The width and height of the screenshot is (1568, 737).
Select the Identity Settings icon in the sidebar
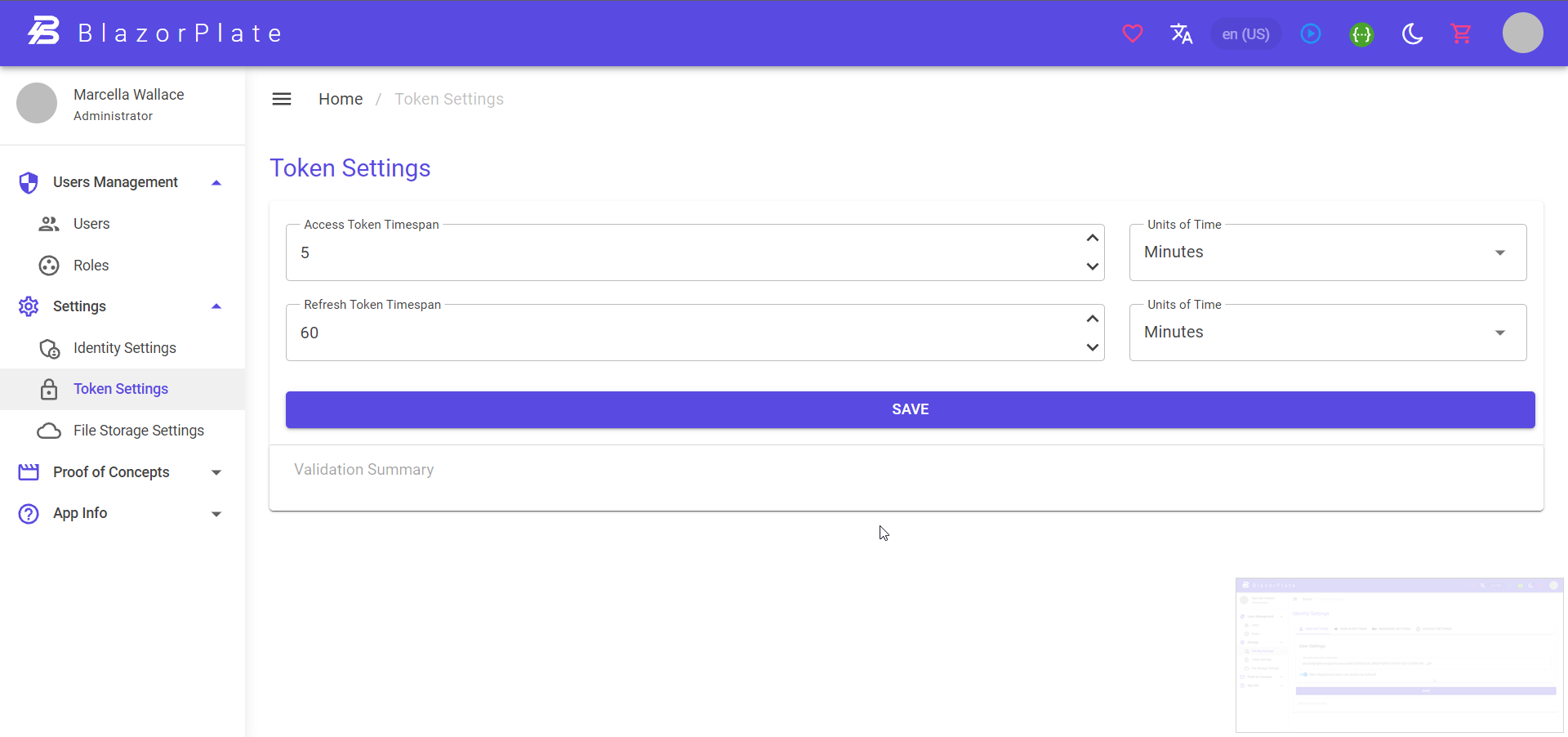coord(49,349)
